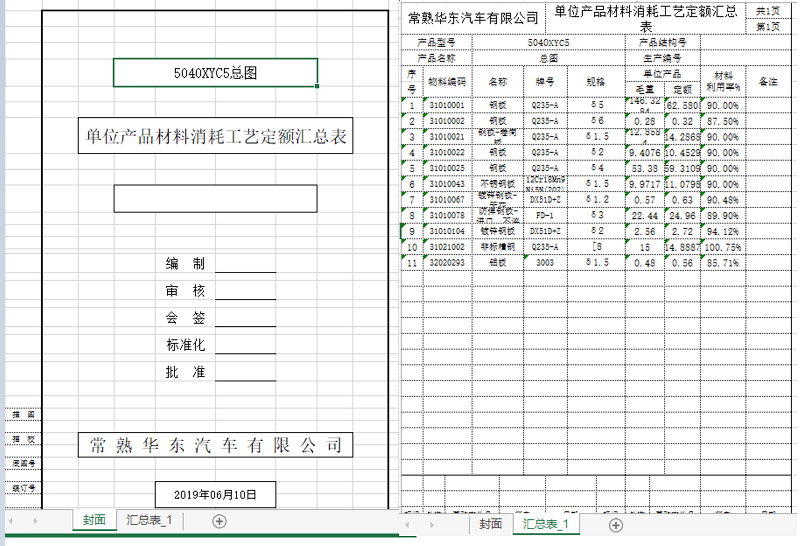This screenshot has width=808, height=546.
Task: Click material code 31010078
Action: pos(447,215)
